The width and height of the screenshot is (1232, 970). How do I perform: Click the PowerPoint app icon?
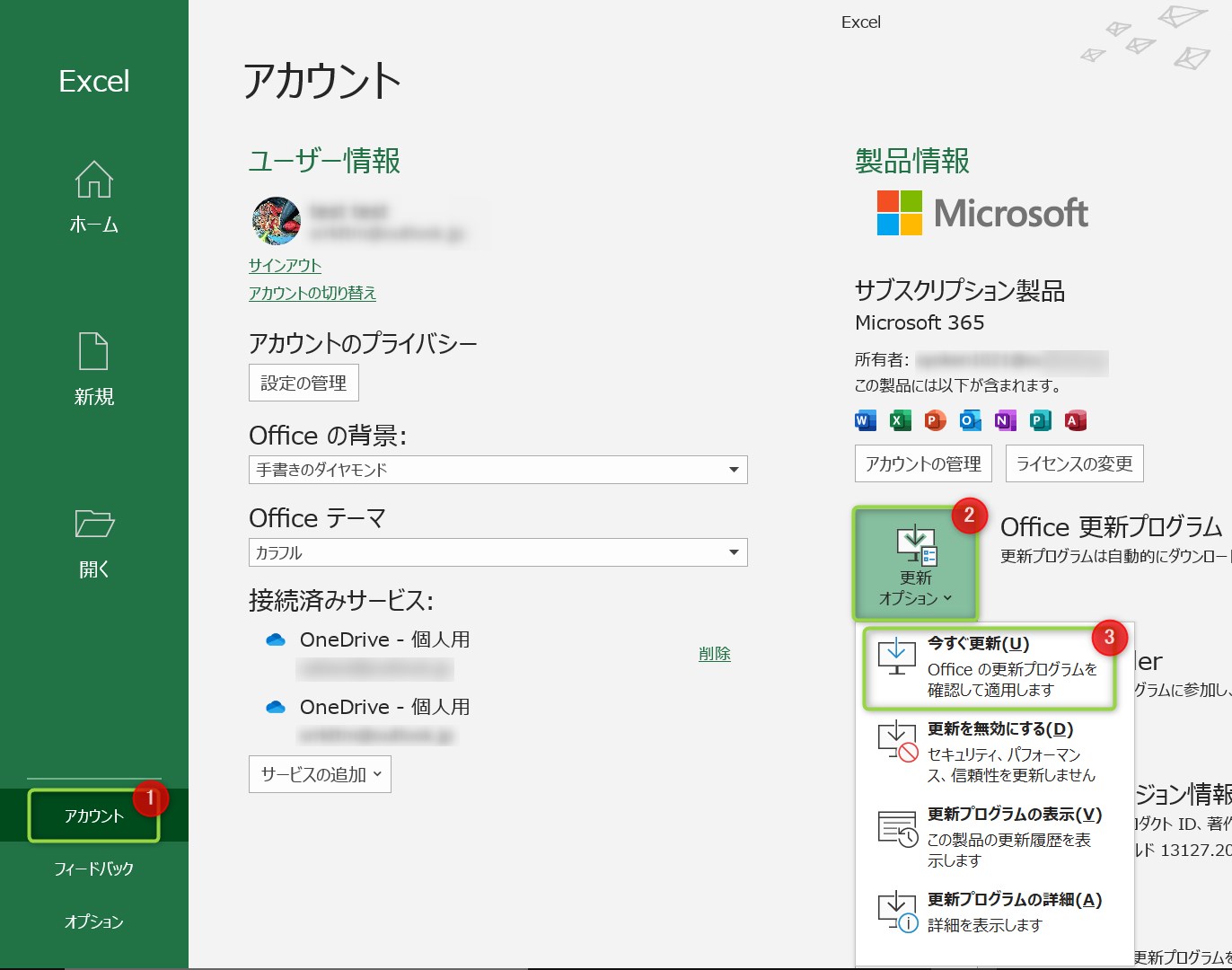935,419
